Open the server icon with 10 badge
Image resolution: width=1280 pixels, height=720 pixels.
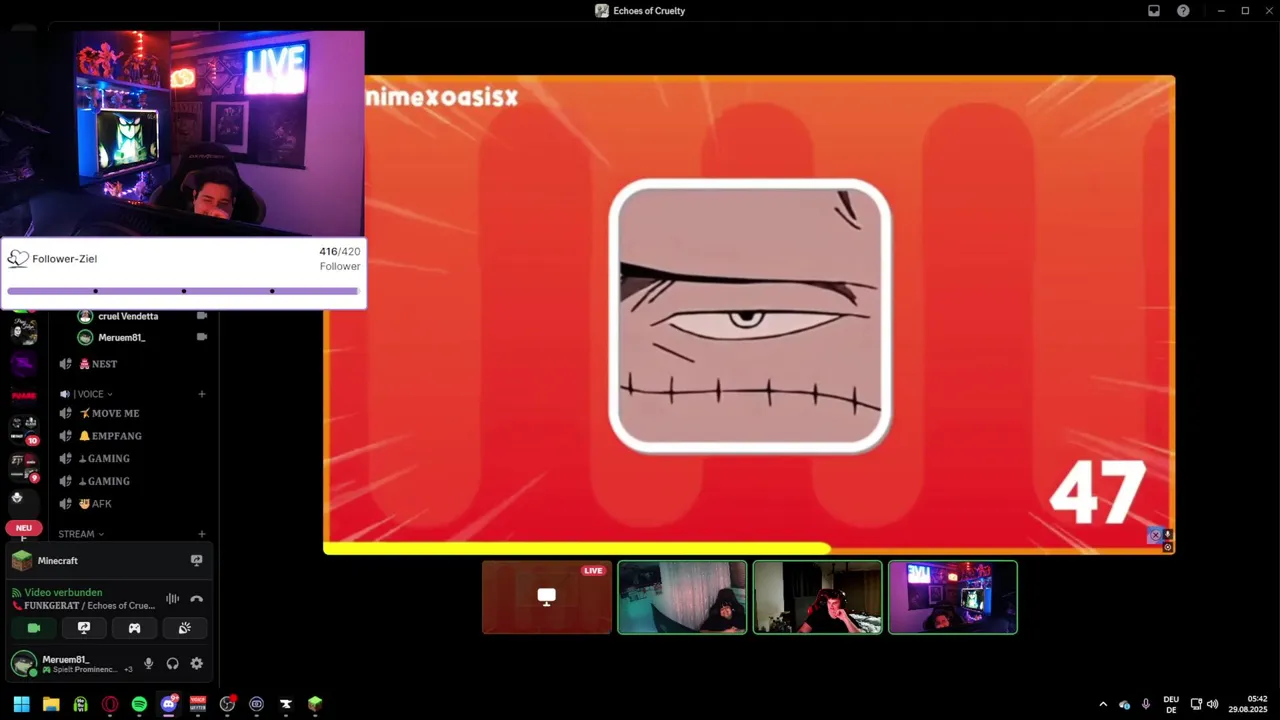(24, 429)
